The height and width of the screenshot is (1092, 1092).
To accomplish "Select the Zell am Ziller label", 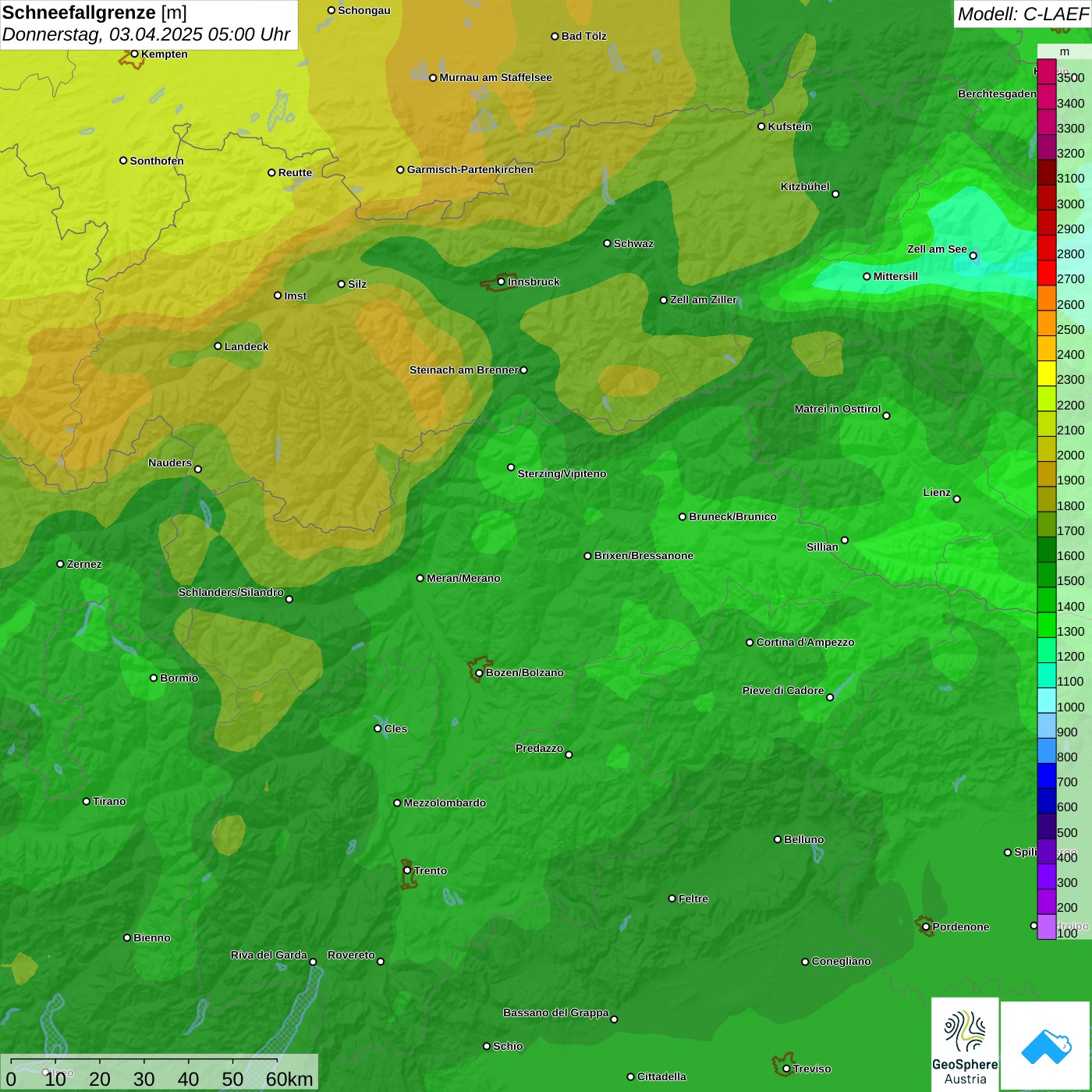I will [x=704, y=300].
